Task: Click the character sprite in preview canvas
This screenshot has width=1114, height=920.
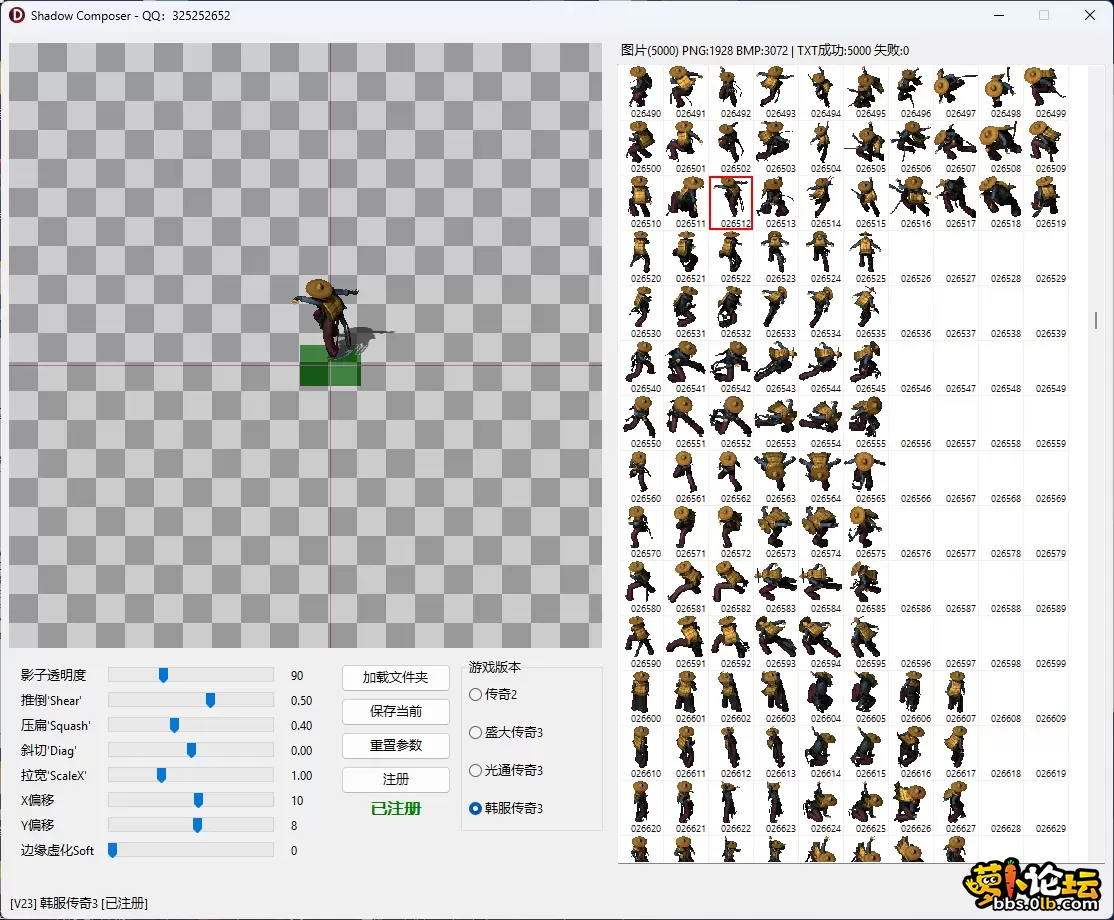Action: click(331, 317)
